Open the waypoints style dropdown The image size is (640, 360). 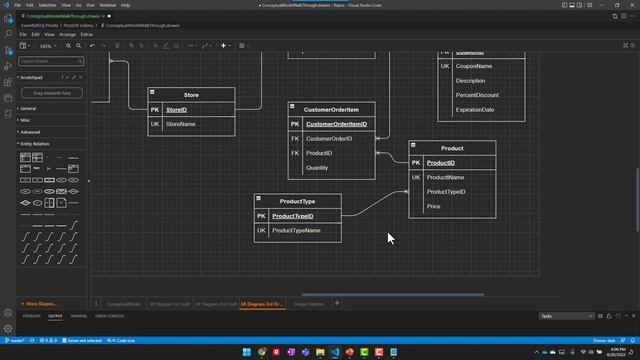click(x=207, y=46)
